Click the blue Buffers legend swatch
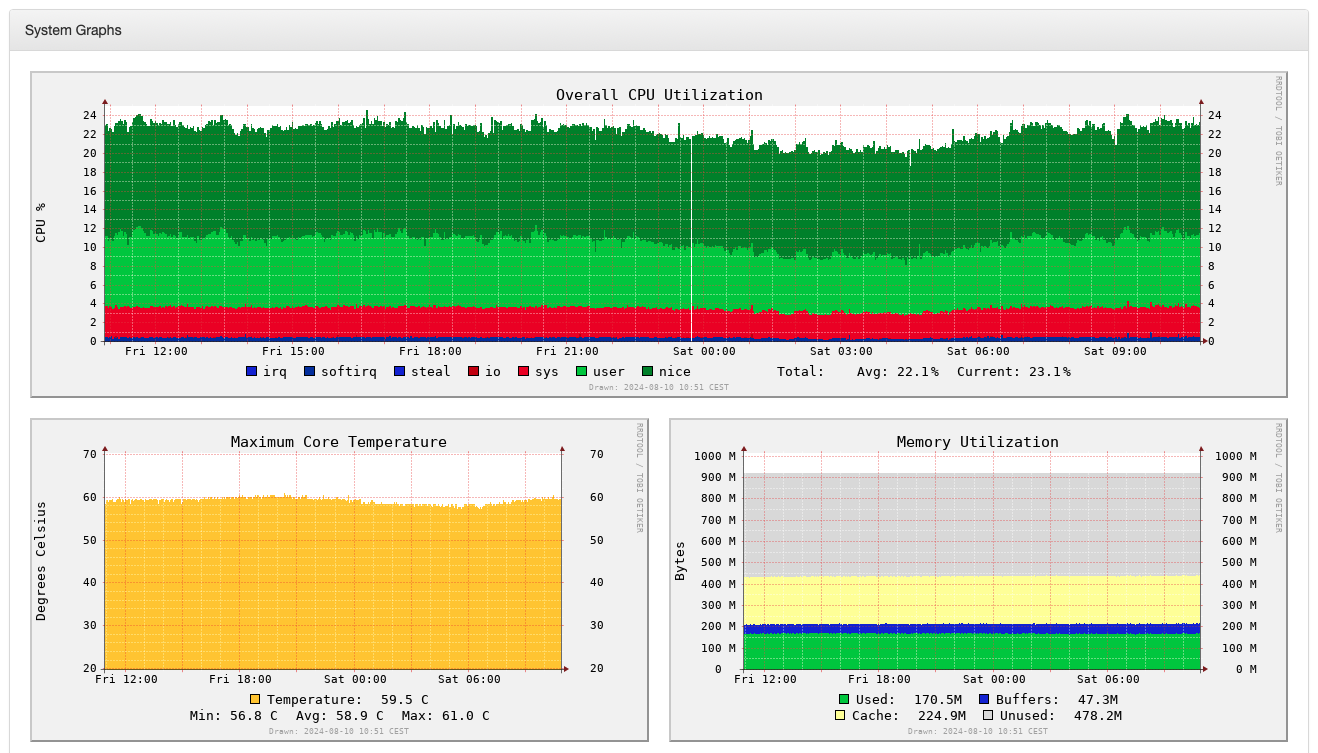This screenshot has width=1318, height=753. (x=985, y=699)
